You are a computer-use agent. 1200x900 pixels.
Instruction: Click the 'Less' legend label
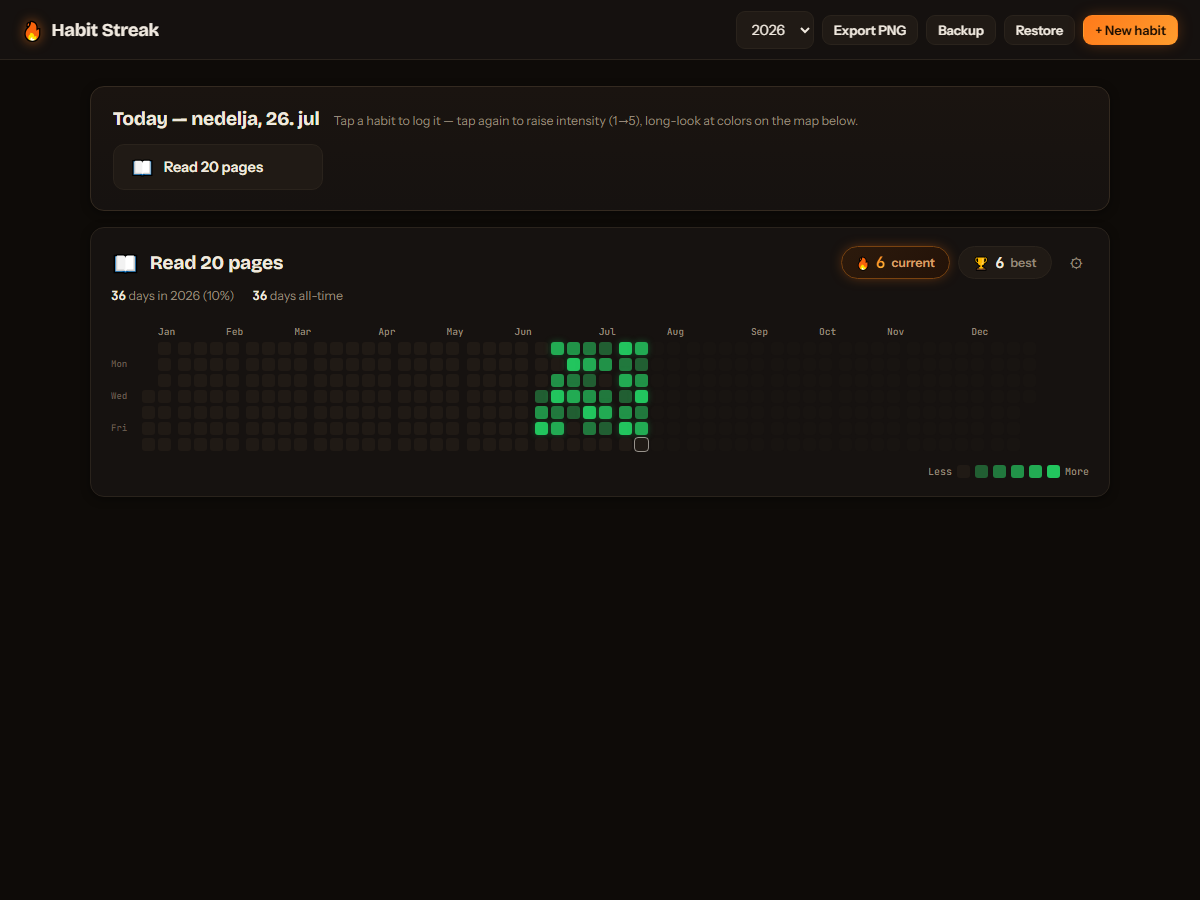pyautogui.click(x=940, y=472)
